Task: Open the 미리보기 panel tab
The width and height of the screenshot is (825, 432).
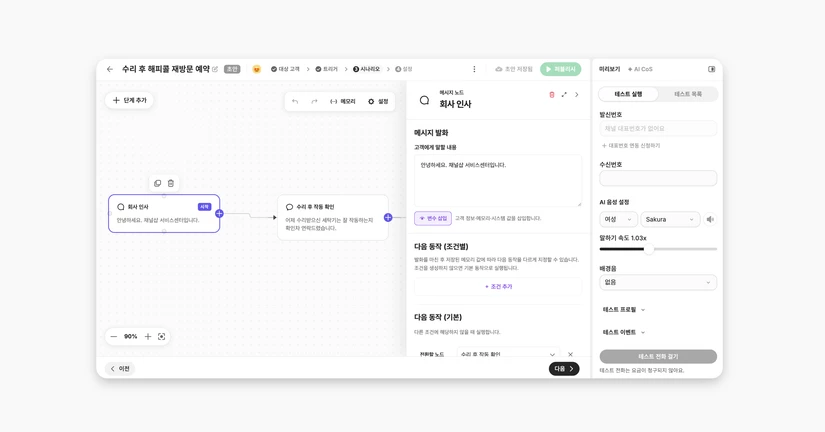Action: click(x=609, y=69)
